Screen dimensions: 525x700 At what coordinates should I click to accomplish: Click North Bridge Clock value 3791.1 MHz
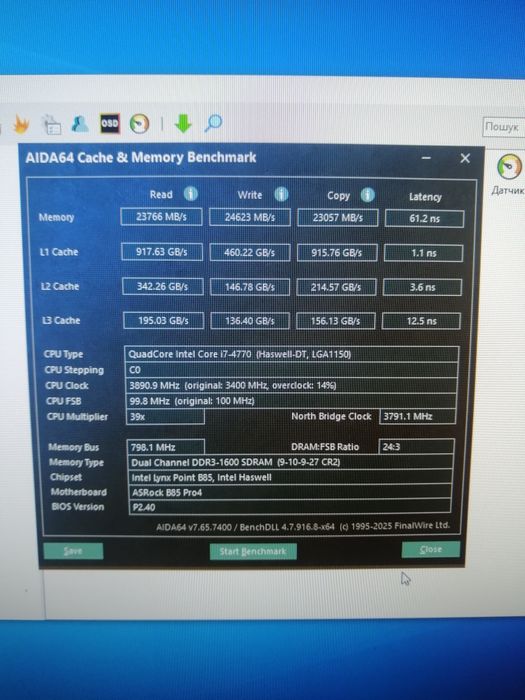tap(417, 416)
